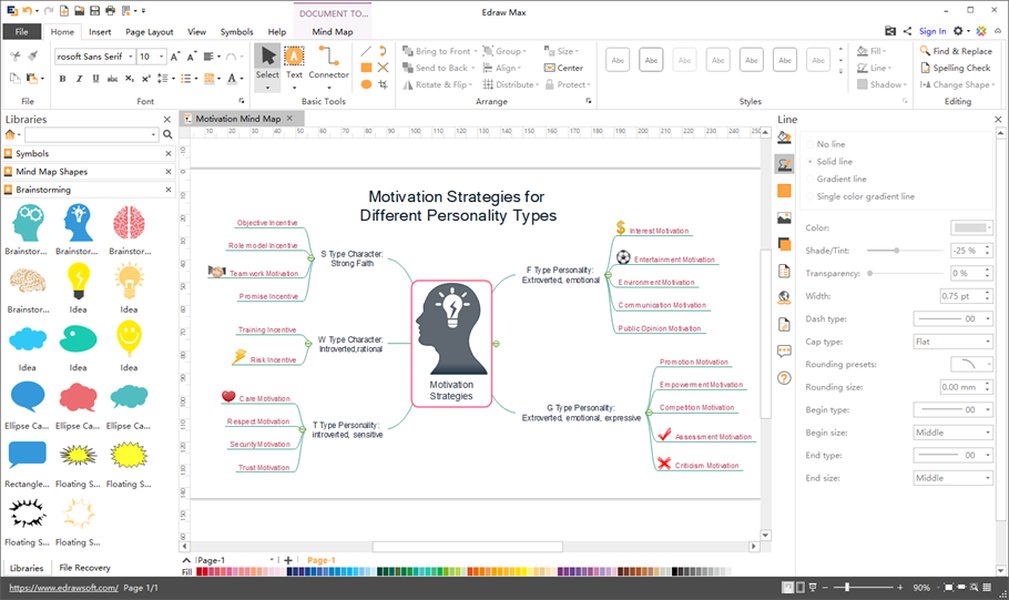Open the line Color dropdown
This screenshot has height=600, width=1009.
[x=972, y=227]
